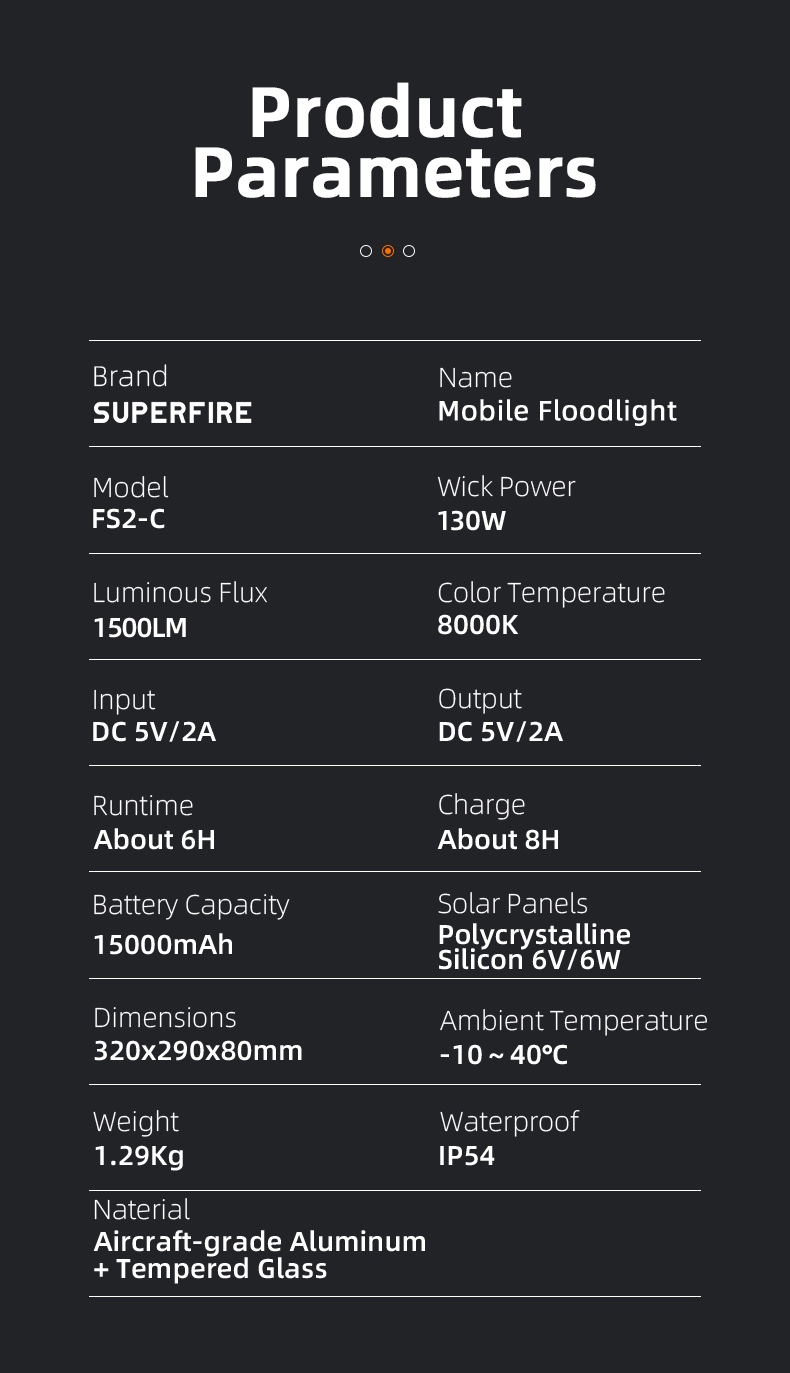Viewport: 790px width, 1373px height.
Task: Select the About 8H charge value
Action: [499, 840]
